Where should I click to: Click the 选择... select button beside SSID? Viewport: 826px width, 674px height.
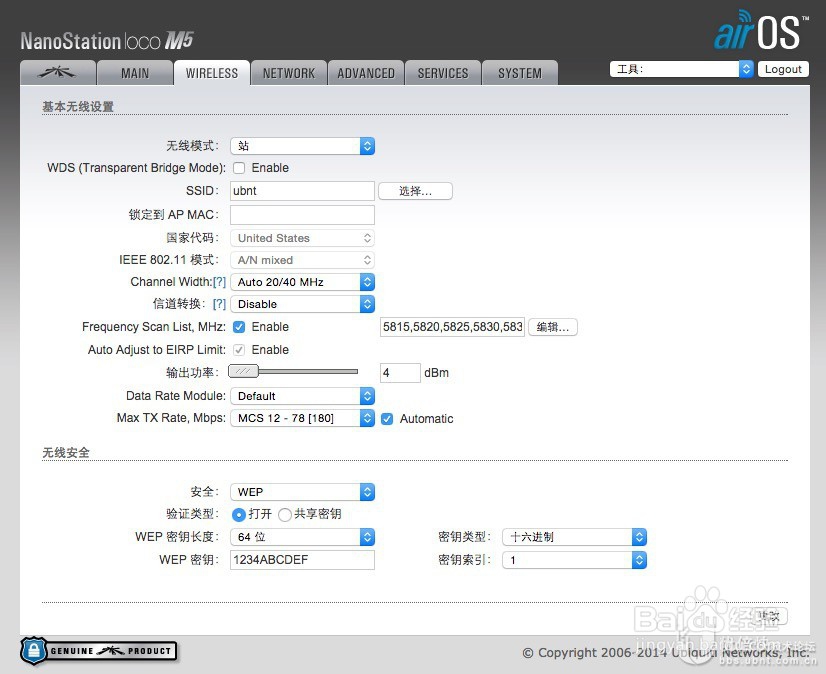(x=415, y=191)
